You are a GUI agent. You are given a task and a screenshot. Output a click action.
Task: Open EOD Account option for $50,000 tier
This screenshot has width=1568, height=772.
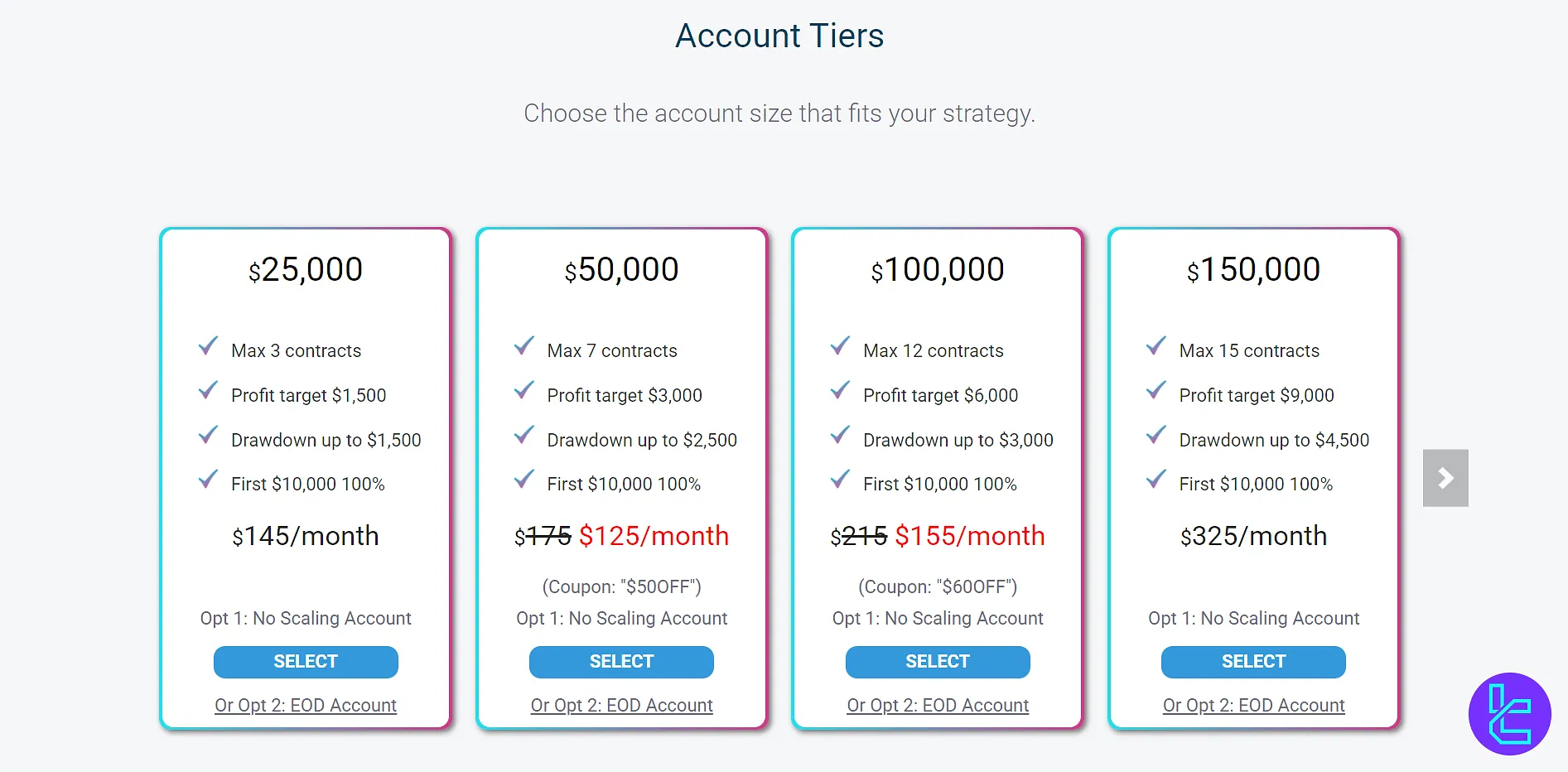(x=621, y=706)
